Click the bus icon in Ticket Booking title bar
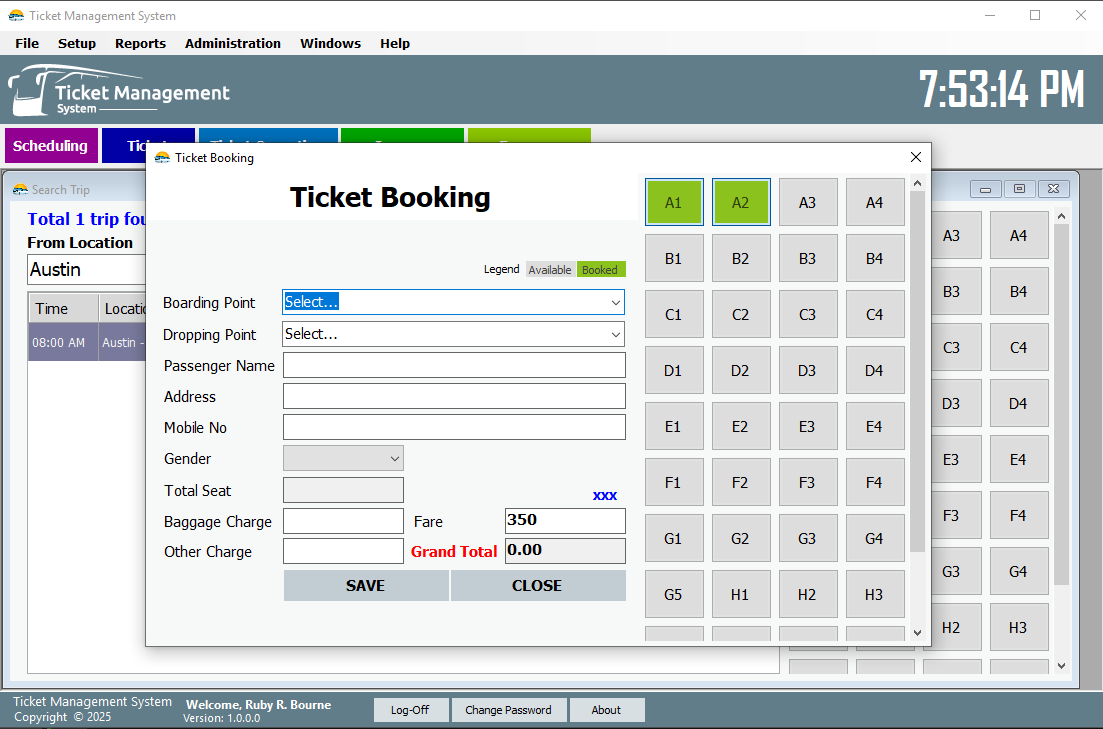This screenshot has width=1103, height=729. pyautogui.click(x=163, y=158)
